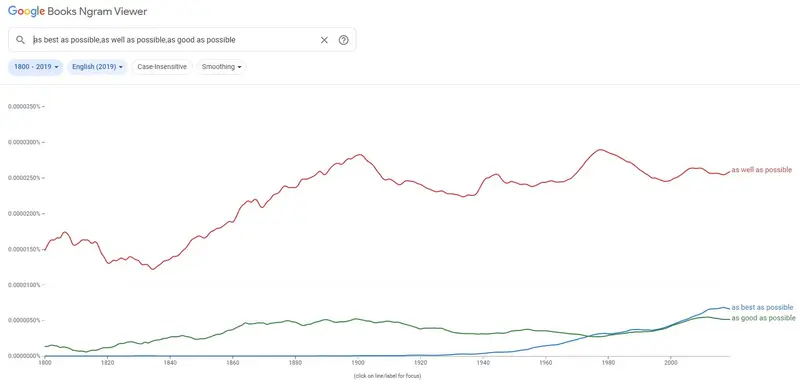This screenshot has height=385, width=800.
Task: Click the red line peak near 1980
Action: 601,150
